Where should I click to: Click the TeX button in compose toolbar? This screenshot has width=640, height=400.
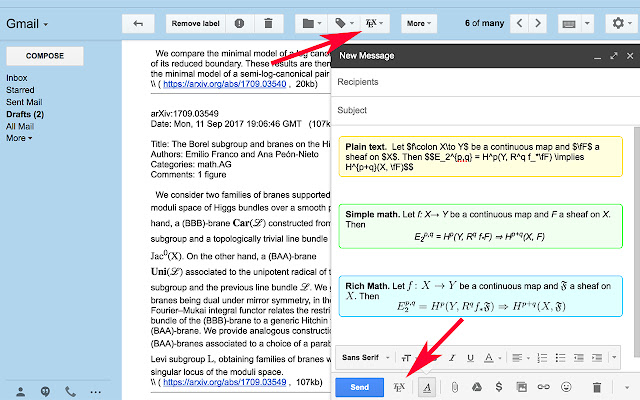coord(400,386)
